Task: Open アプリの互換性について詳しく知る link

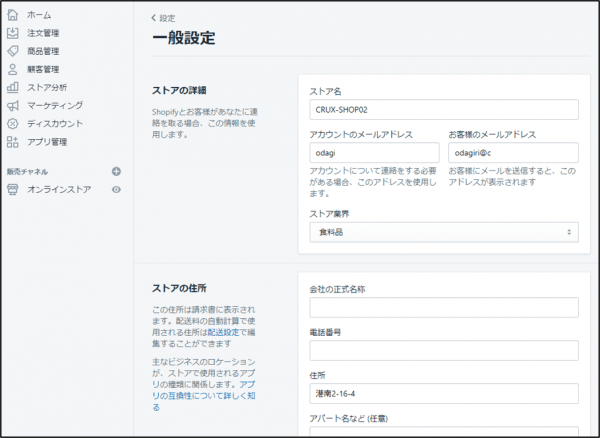Action: (x=204, y=396)
